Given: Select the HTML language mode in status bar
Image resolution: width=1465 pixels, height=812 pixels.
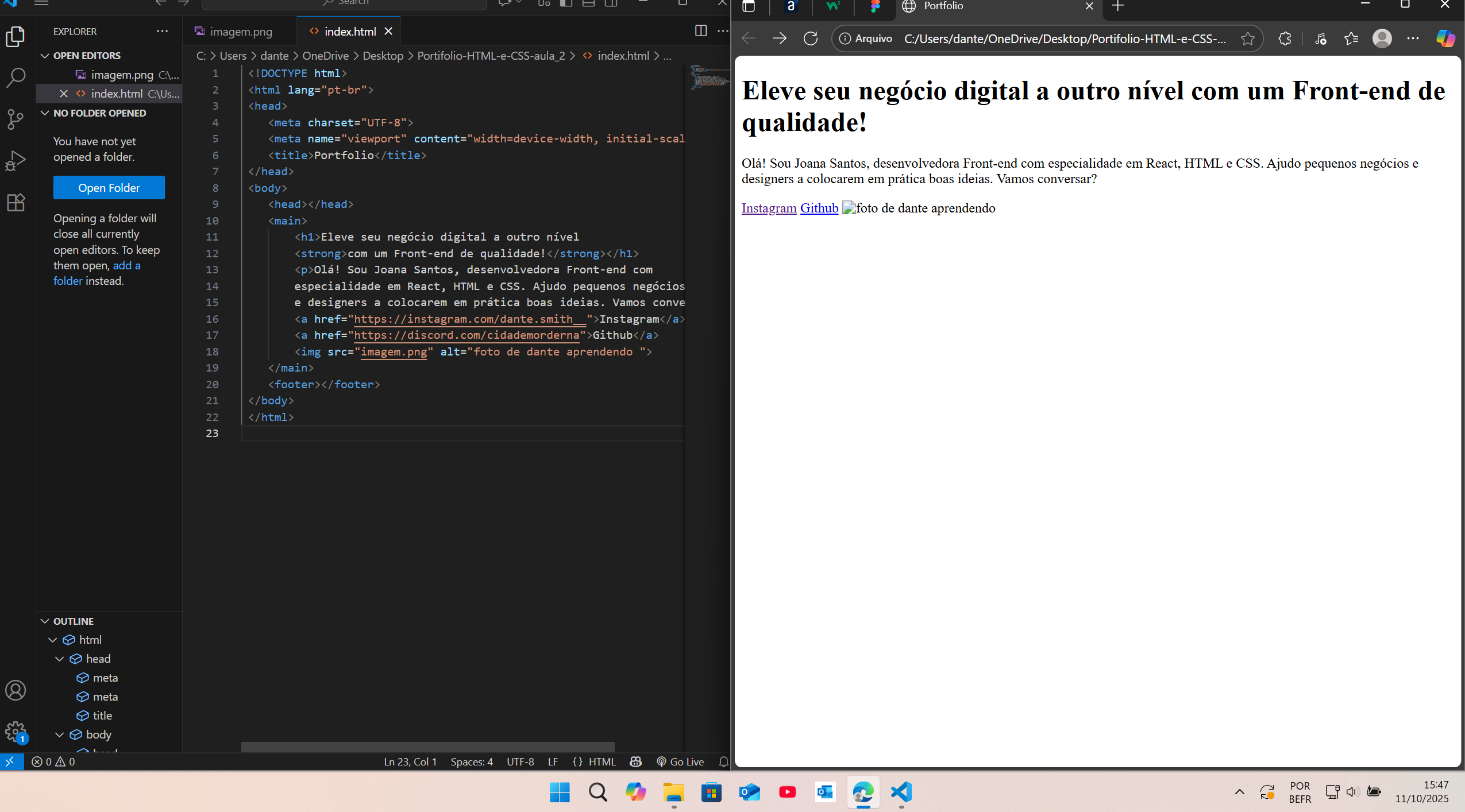Looking at the screenshot, I should pyautogui.click(x=602, y=761).
